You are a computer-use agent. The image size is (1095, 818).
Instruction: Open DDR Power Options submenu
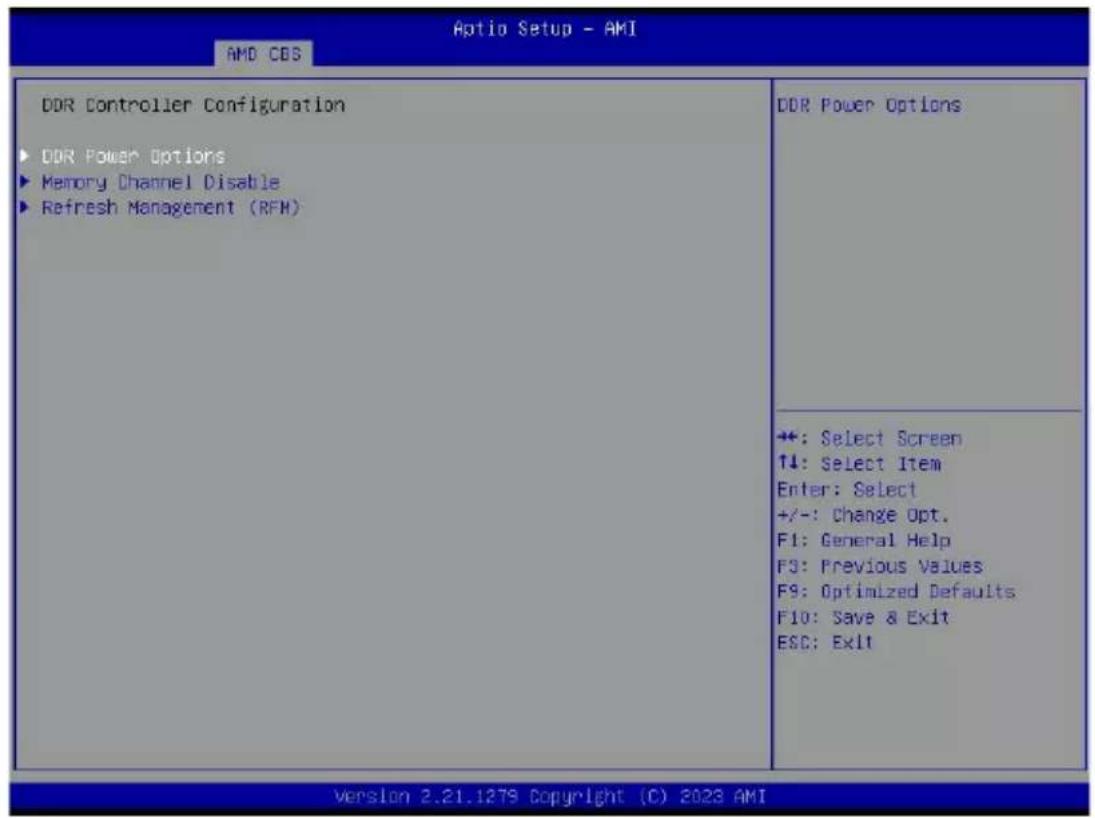click(x=133, y=156)
